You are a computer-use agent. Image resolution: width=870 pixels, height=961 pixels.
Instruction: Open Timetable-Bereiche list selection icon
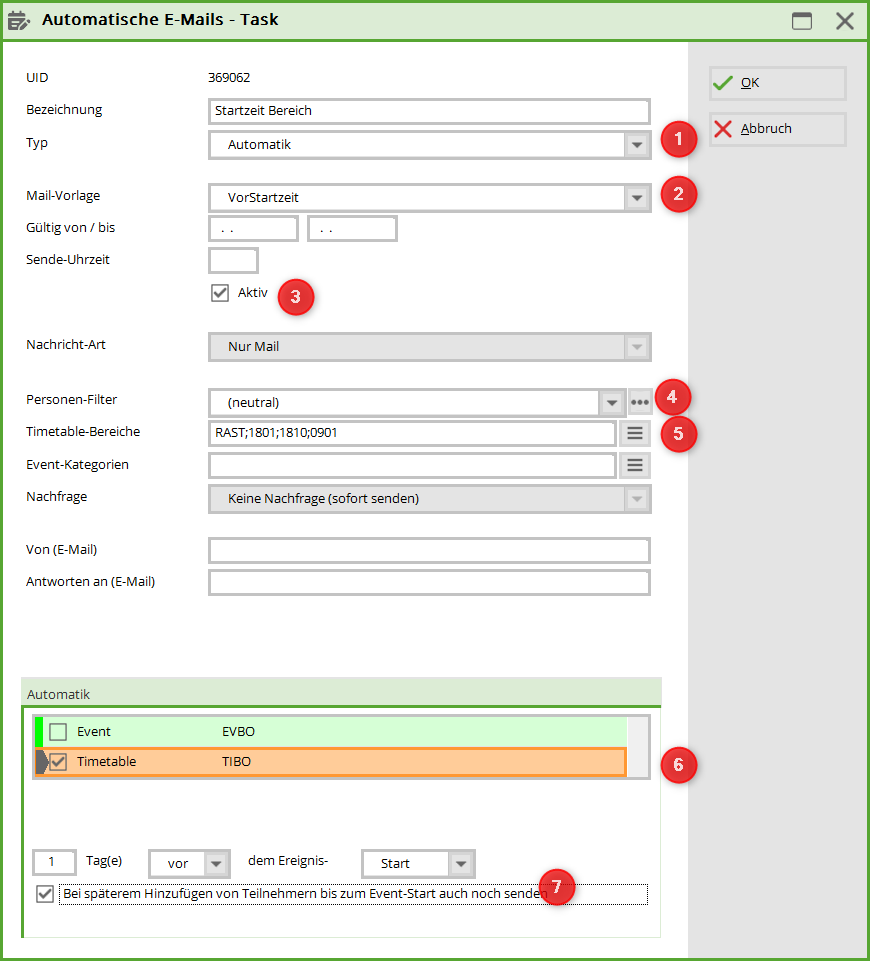[x=634, y=433]
